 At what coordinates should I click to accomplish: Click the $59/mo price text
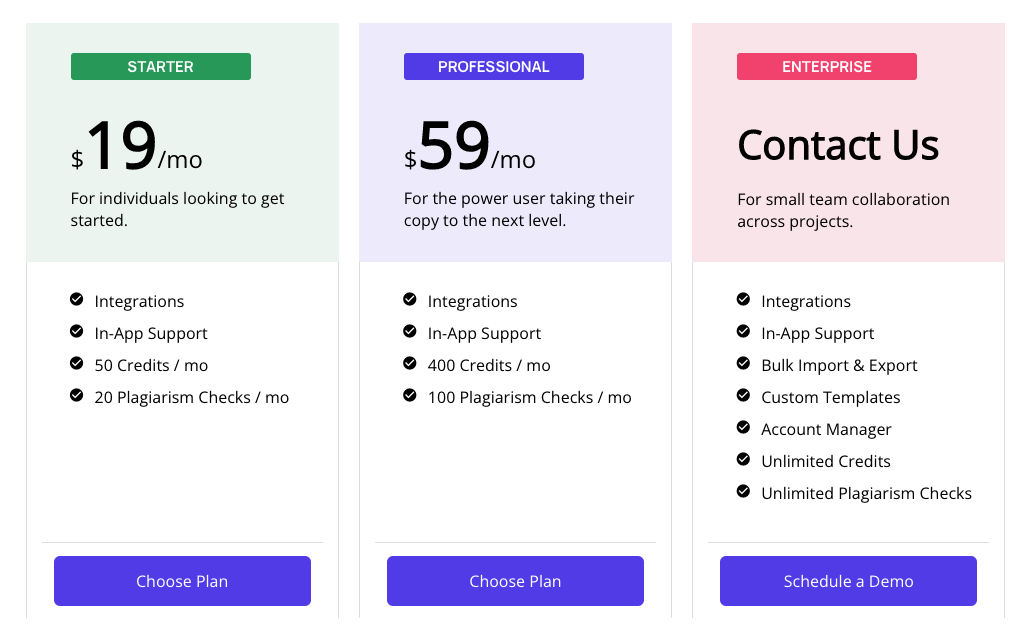pyautogui.click(x=470, y=148)
